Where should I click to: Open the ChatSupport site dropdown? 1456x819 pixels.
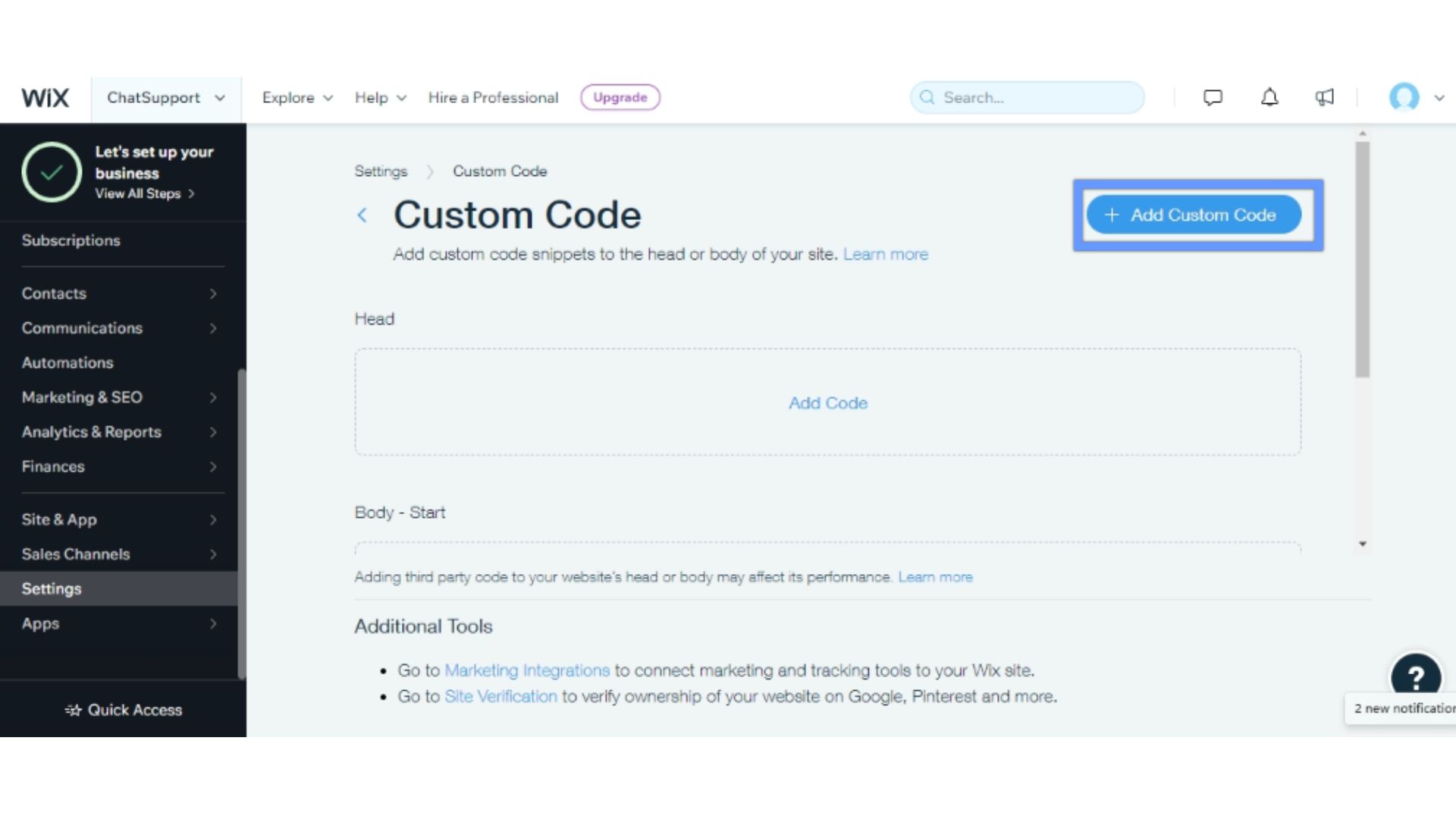[x=166, y=98]
